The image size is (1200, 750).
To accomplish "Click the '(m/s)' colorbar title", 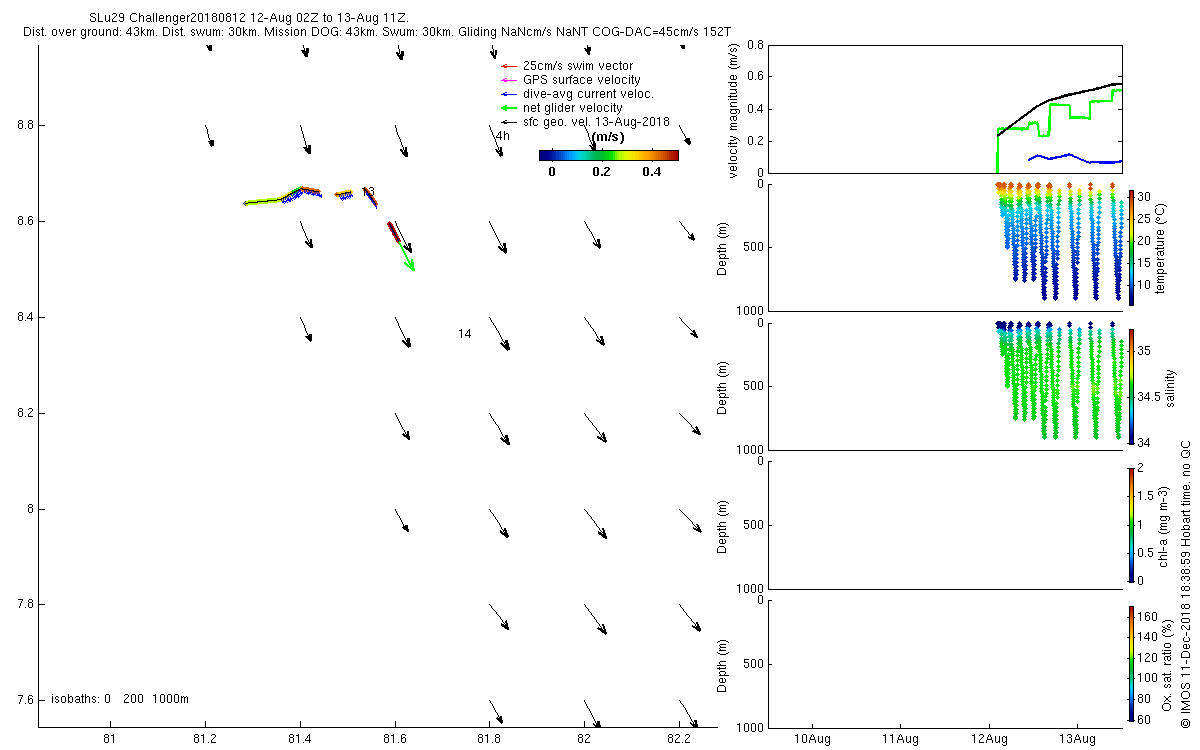I will coord(608,137).
